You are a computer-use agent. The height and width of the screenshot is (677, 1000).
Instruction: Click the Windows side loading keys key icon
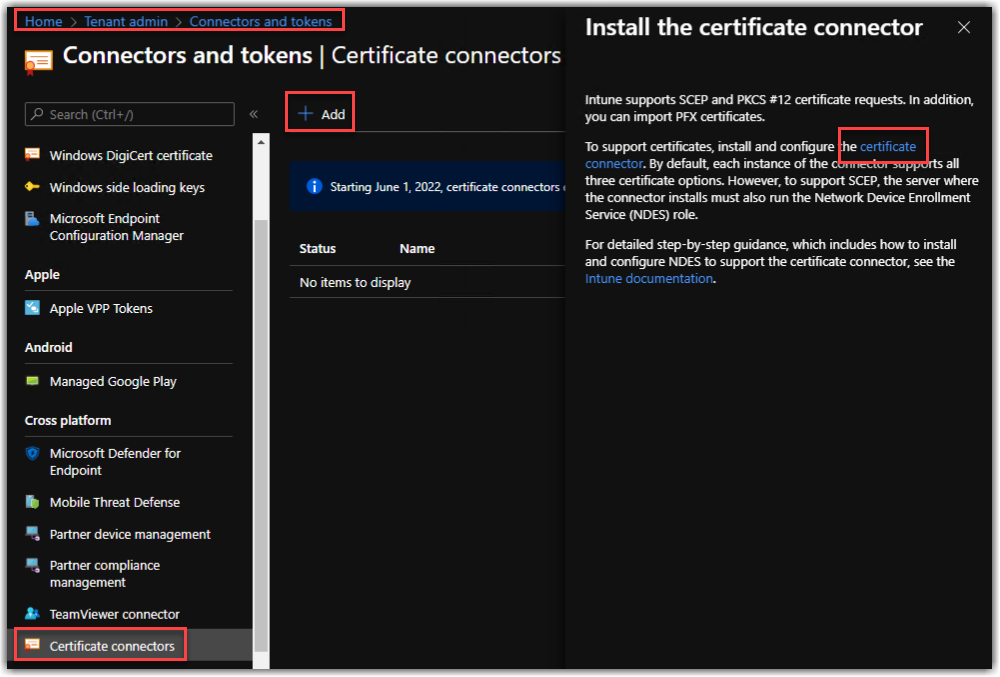(32, 187)
